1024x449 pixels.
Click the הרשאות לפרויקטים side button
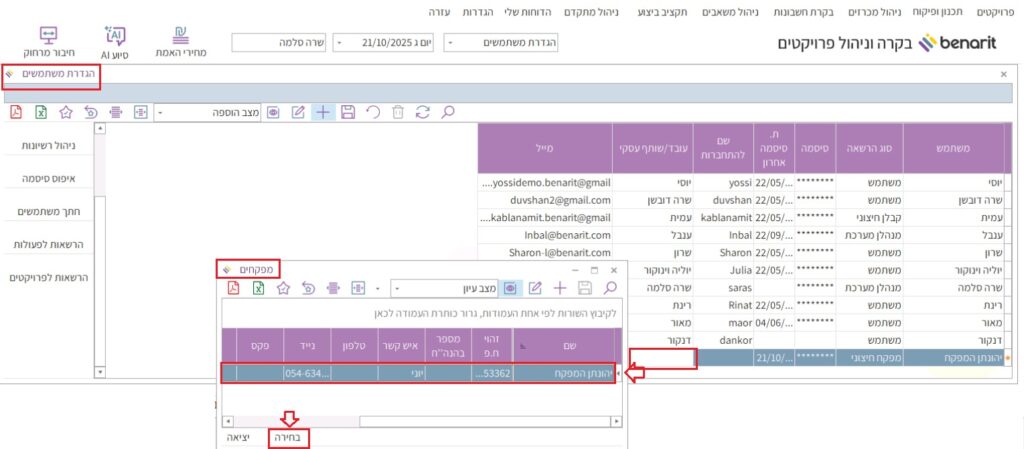[x=51, y=277]
